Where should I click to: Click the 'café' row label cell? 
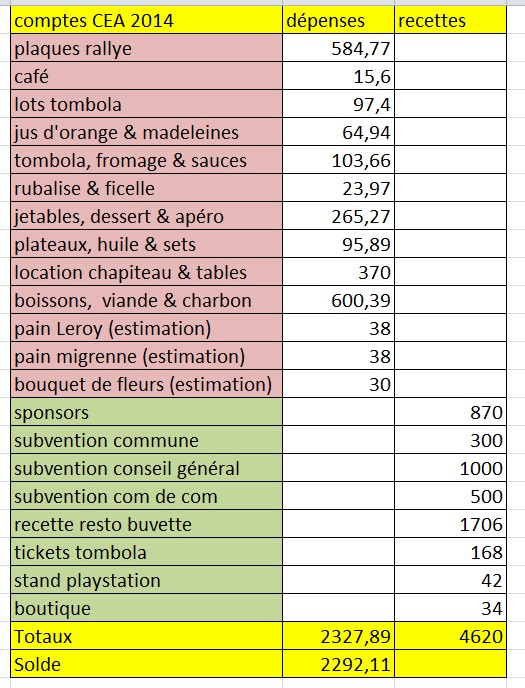146,76
